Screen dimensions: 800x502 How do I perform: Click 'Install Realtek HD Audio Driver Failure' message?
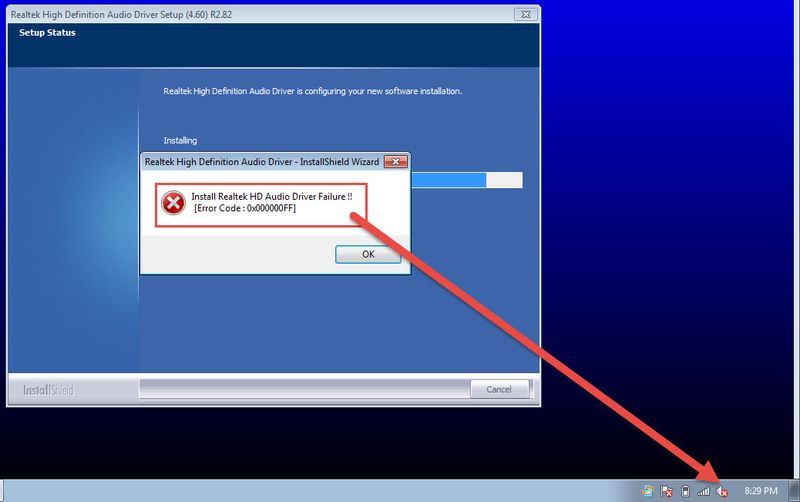point(271,196)
